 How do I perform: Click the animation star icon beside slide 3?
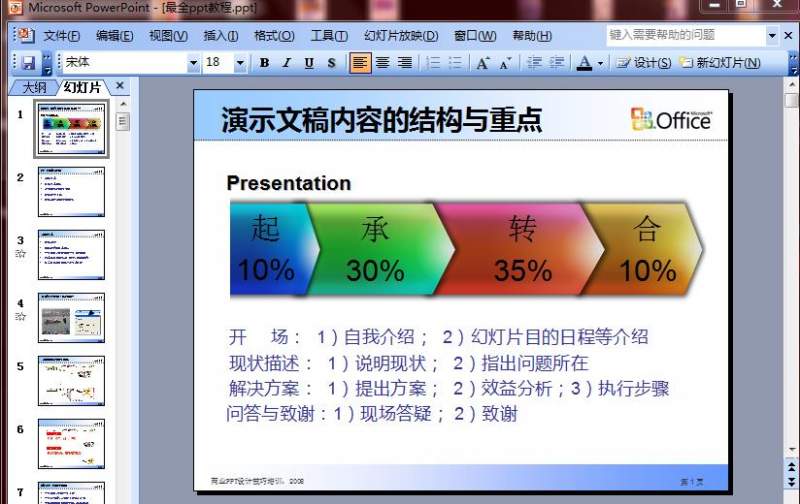point(20,254)
